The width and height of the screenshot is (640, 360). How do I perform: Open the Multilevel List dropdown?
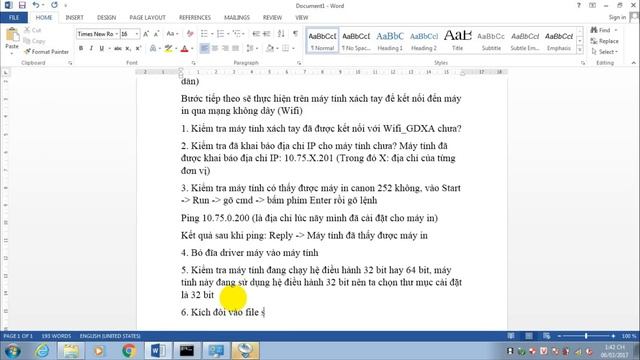pos(244,34)
